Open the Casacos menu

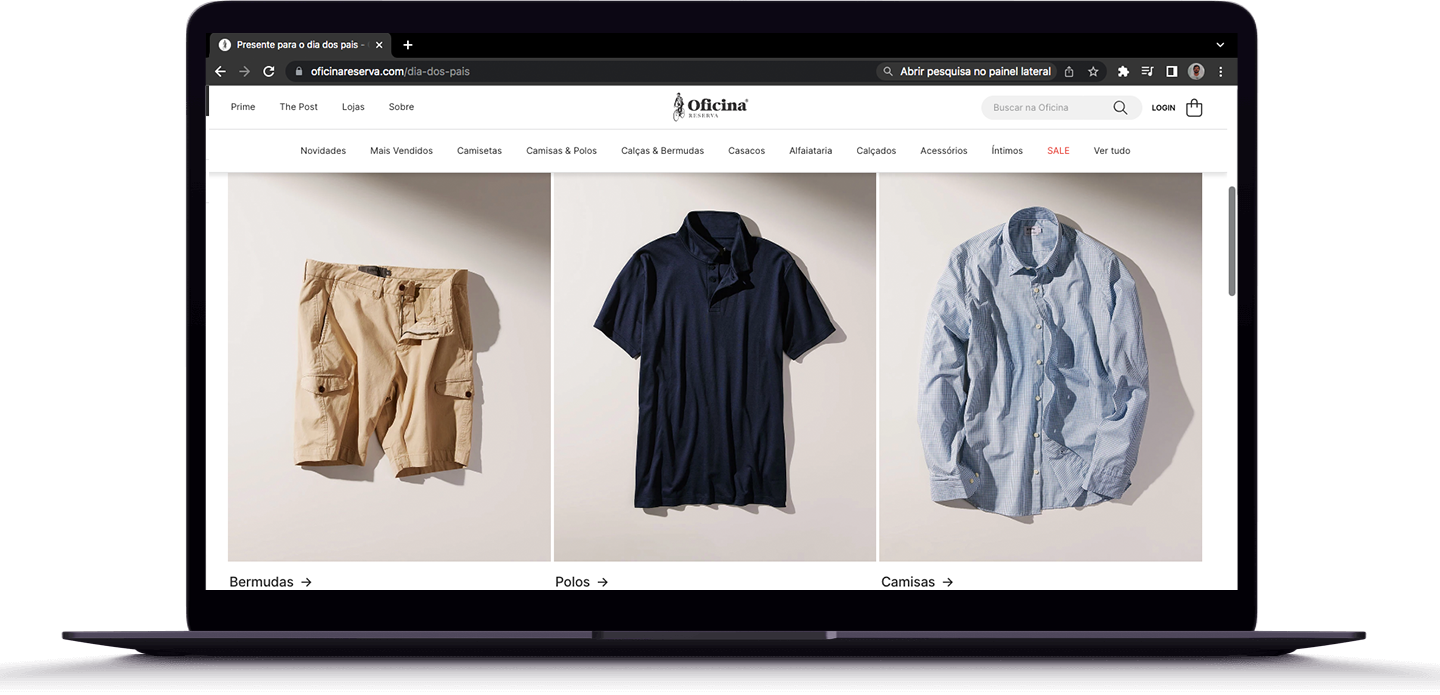[746, 151]
